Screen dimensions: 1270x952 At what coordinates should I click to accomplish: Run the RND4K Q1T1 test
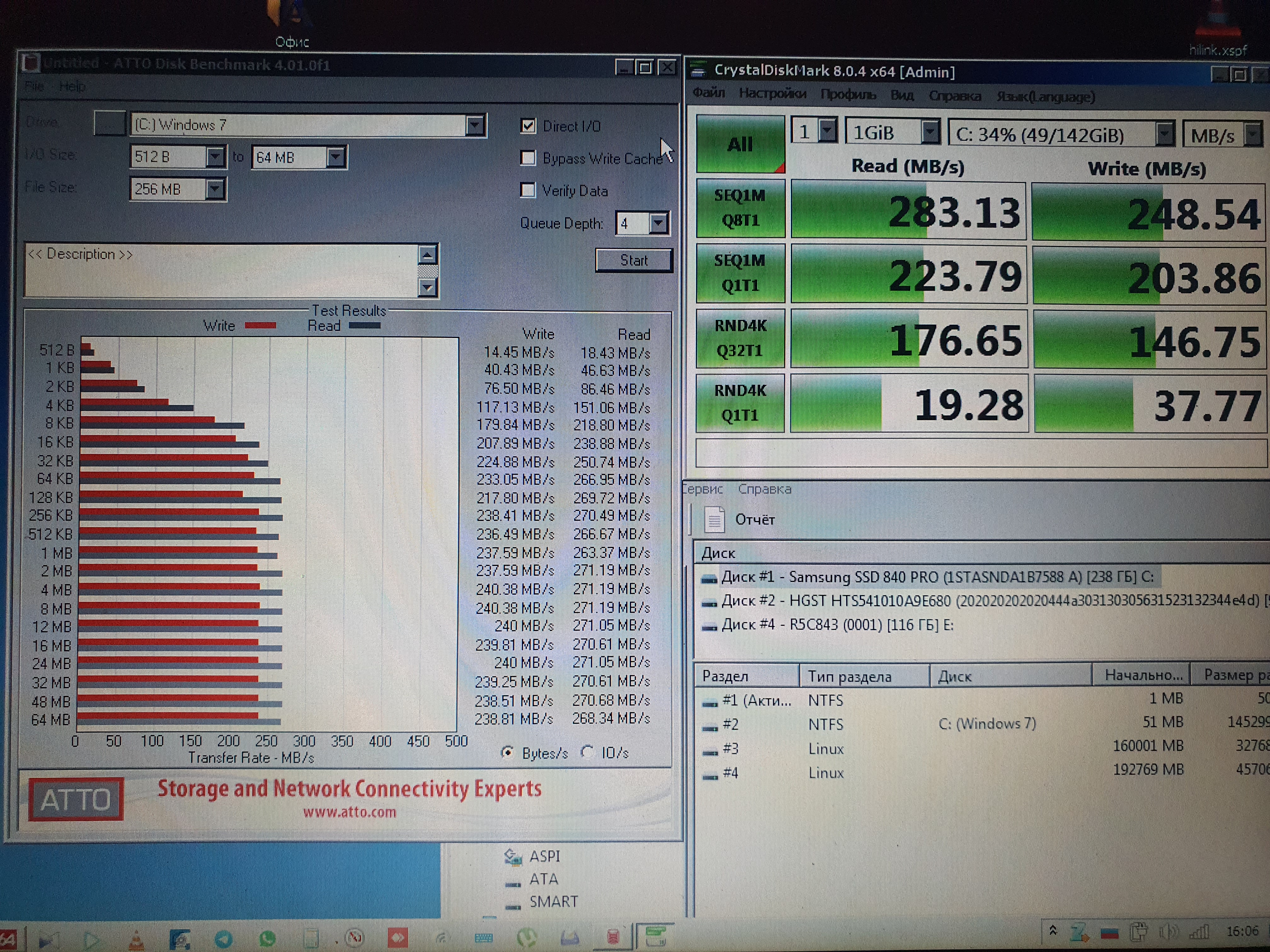(740, 403)
